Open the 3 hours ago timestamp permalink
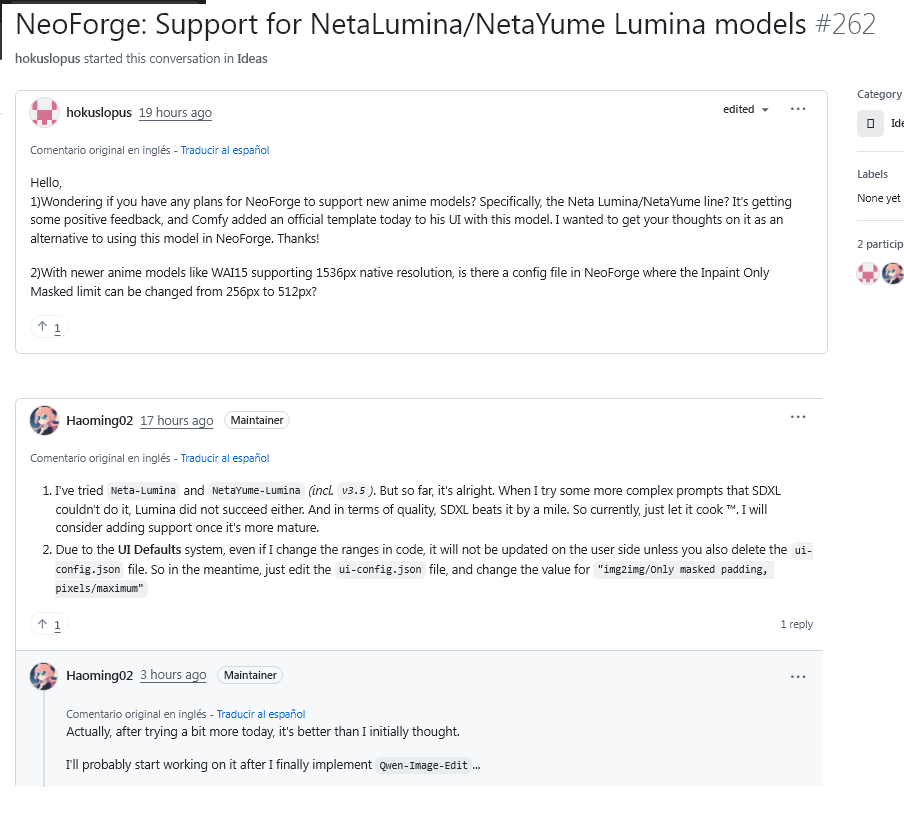 (x=173, y=675)
